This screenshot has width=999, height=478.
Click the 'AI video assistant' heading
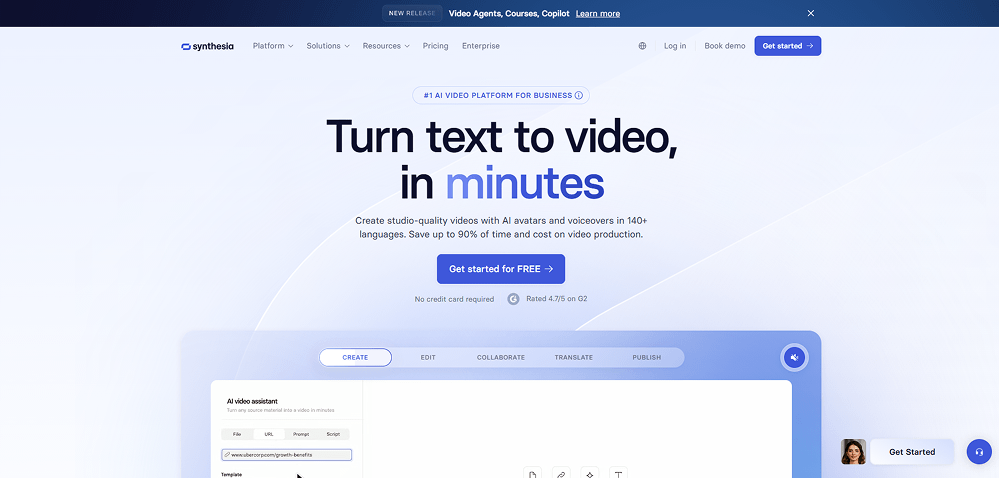[x=252, y=402]
